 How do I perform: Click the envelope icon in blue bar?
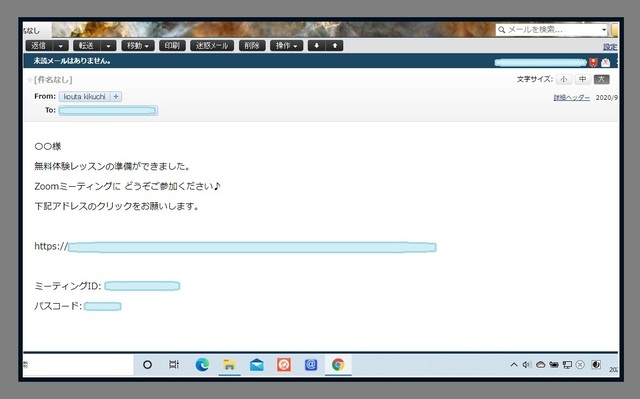click(606, 62)
